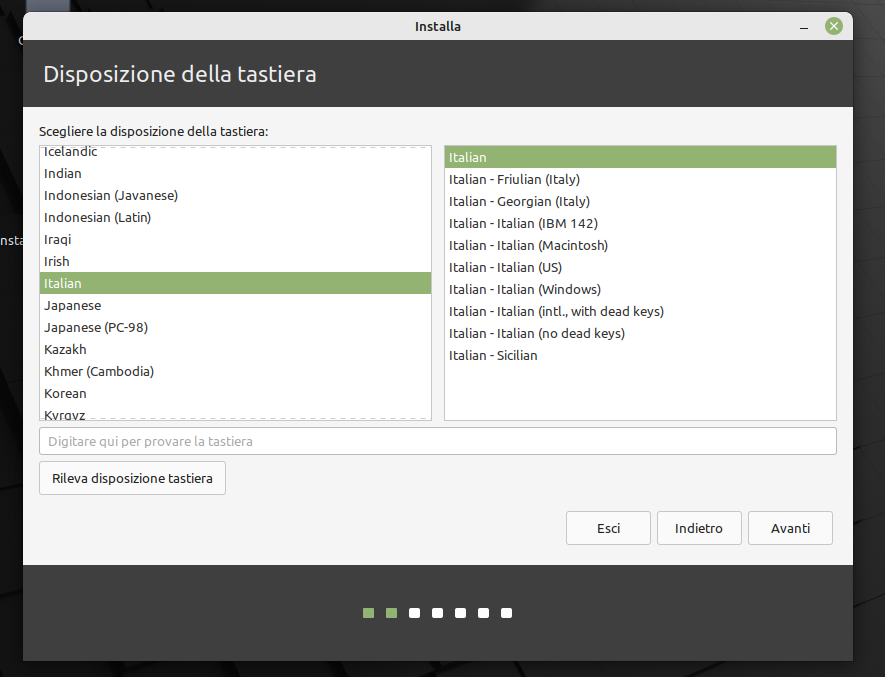
Task: Minimize the Installa window
Action: (804, 27)
